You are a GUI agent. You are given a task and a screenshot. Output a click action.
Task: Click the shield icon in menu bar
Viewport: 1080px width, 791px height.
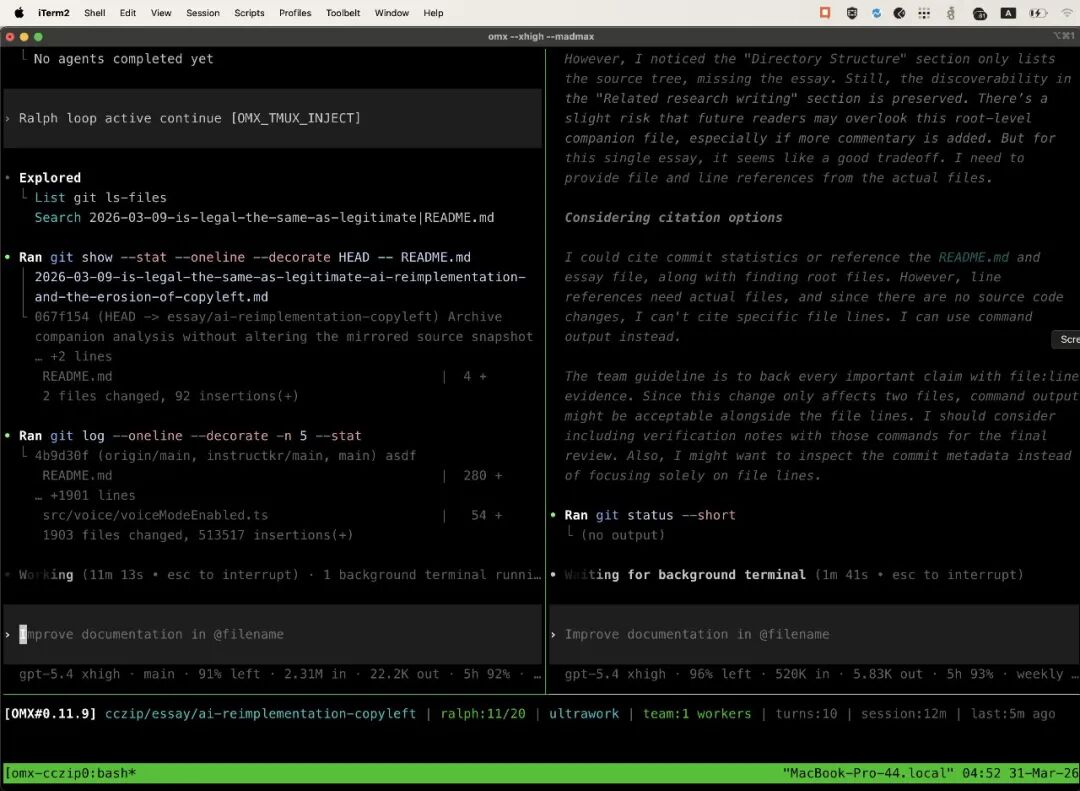pyautogui.click(x=852, y=13)
